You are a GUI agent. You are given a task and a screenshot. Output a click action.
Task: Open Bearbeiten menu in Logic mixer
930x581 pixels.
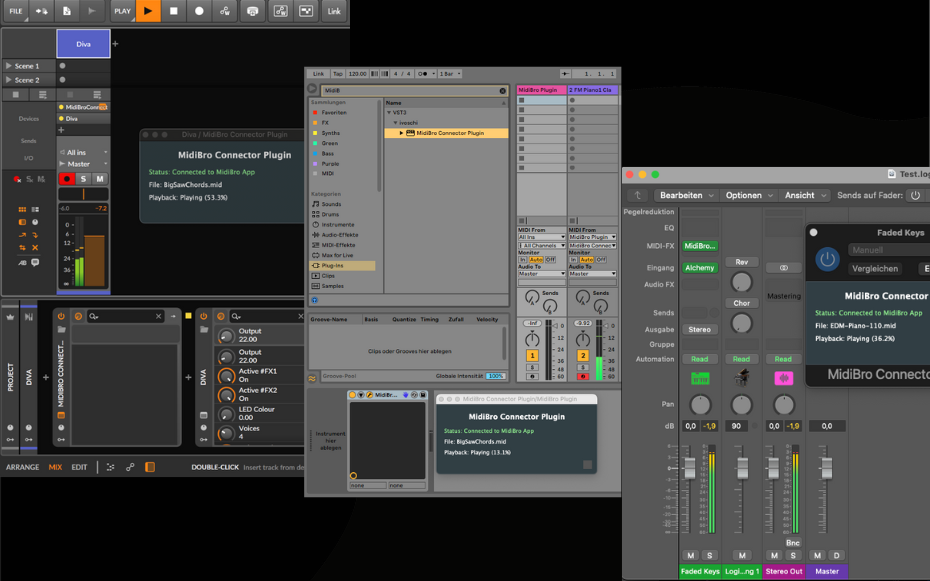click(x=686, y=195)
